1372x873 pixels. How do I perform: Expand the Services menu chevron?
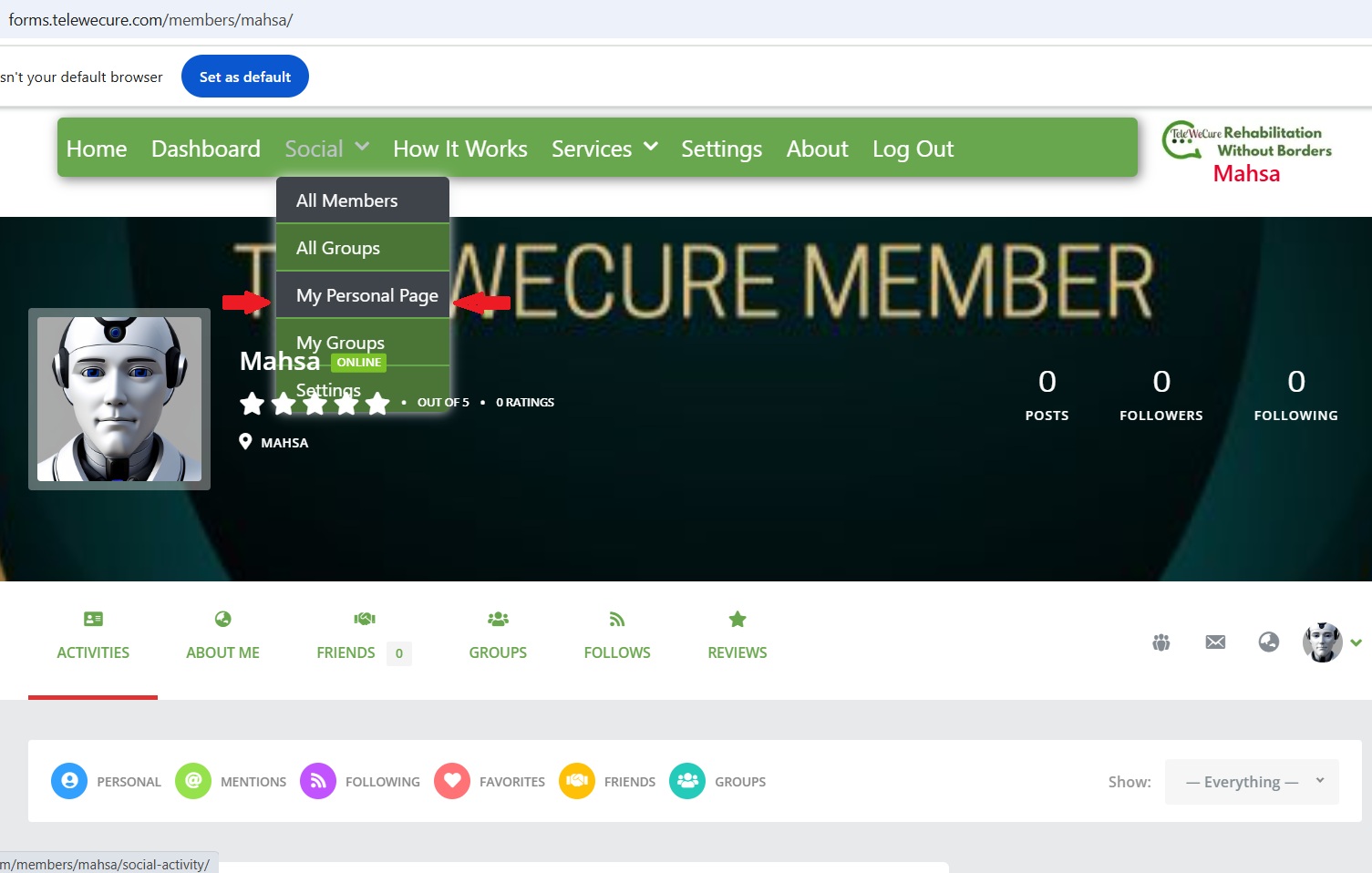(x=651, y=146)
